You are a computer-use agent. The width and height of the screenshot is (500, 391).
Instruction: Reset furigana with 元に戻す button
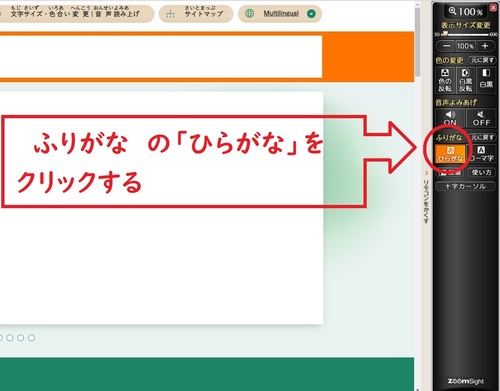point(482,137)
